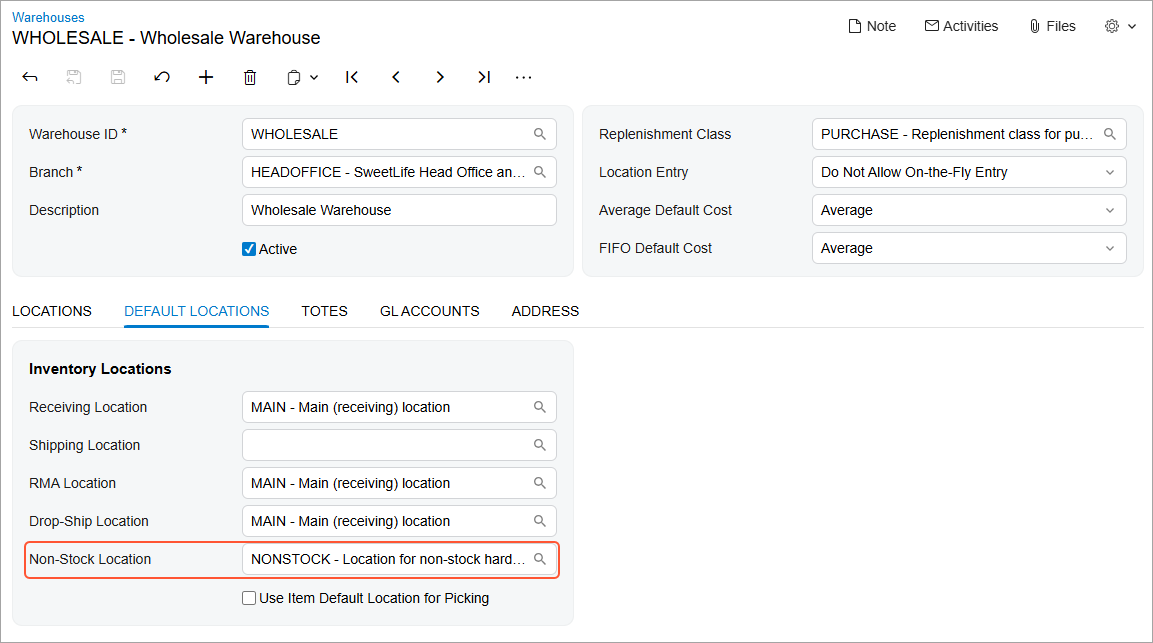The height and width of the screenshot is (643, 1153).
Task: Switch to the GL Accounts tab
Action: tap(429, 311)
